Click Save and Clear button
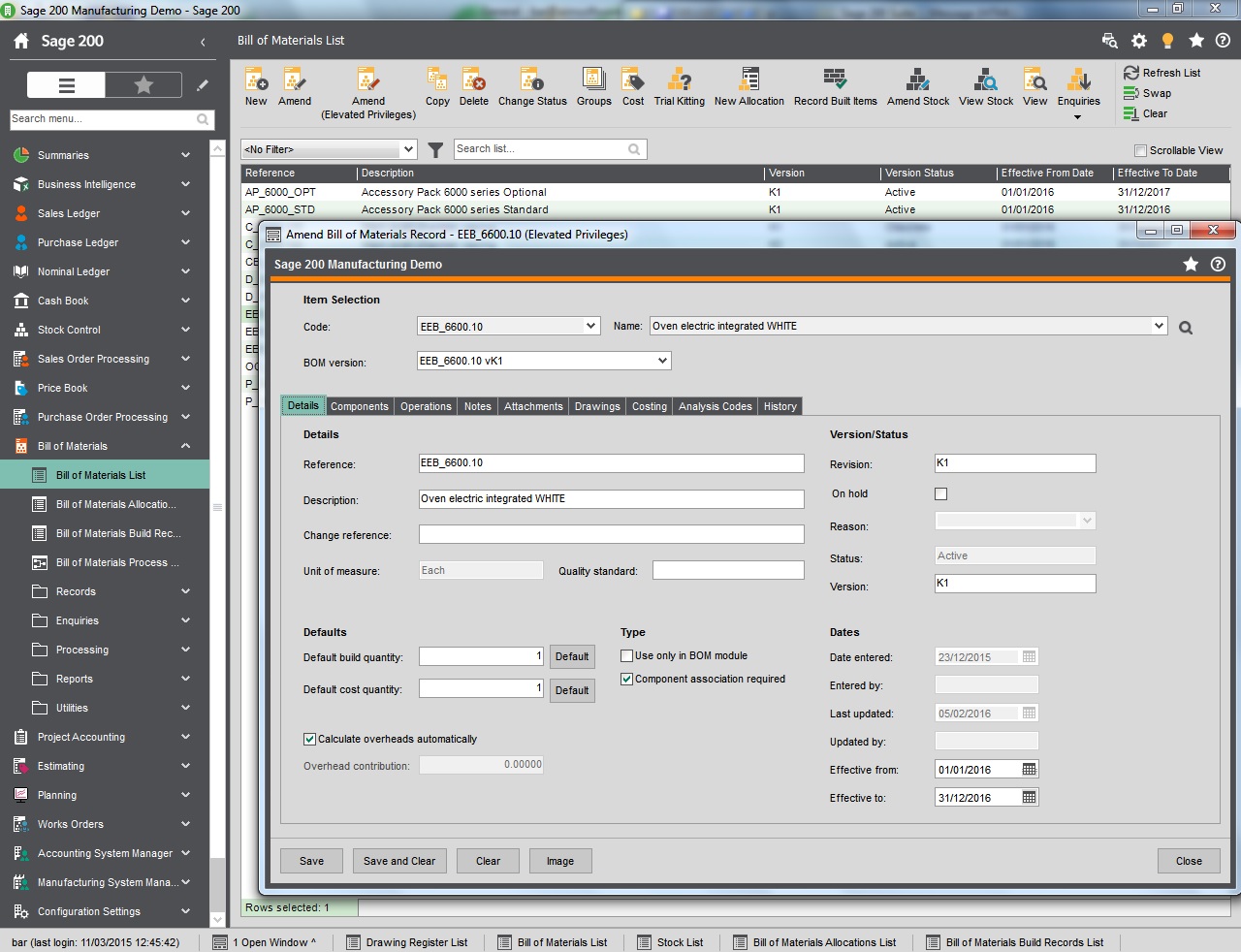The width and height of the screenshot is (1241, 952). click(x=399, y=861)
